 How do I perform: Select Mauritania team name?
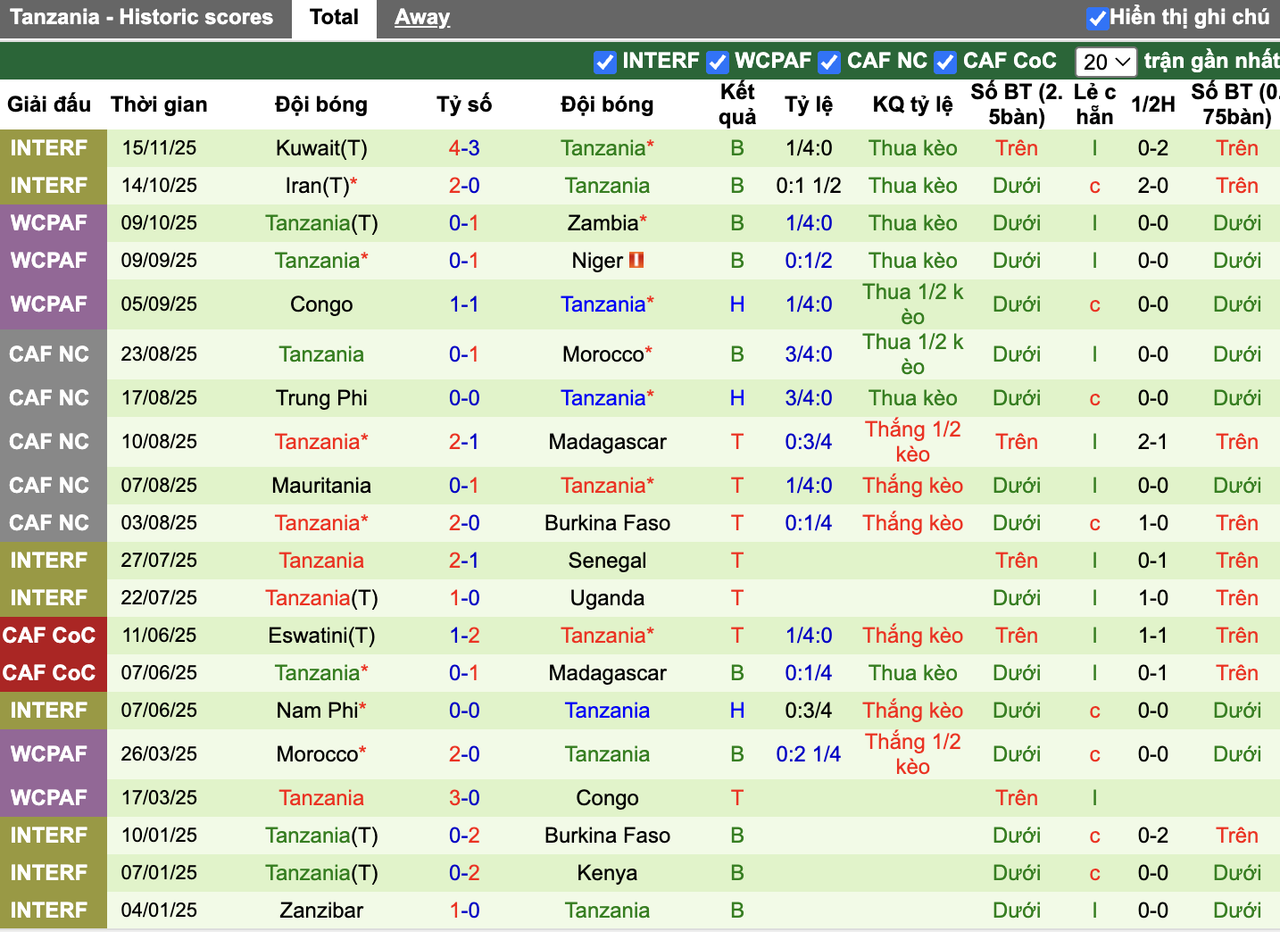pos(321,485)
